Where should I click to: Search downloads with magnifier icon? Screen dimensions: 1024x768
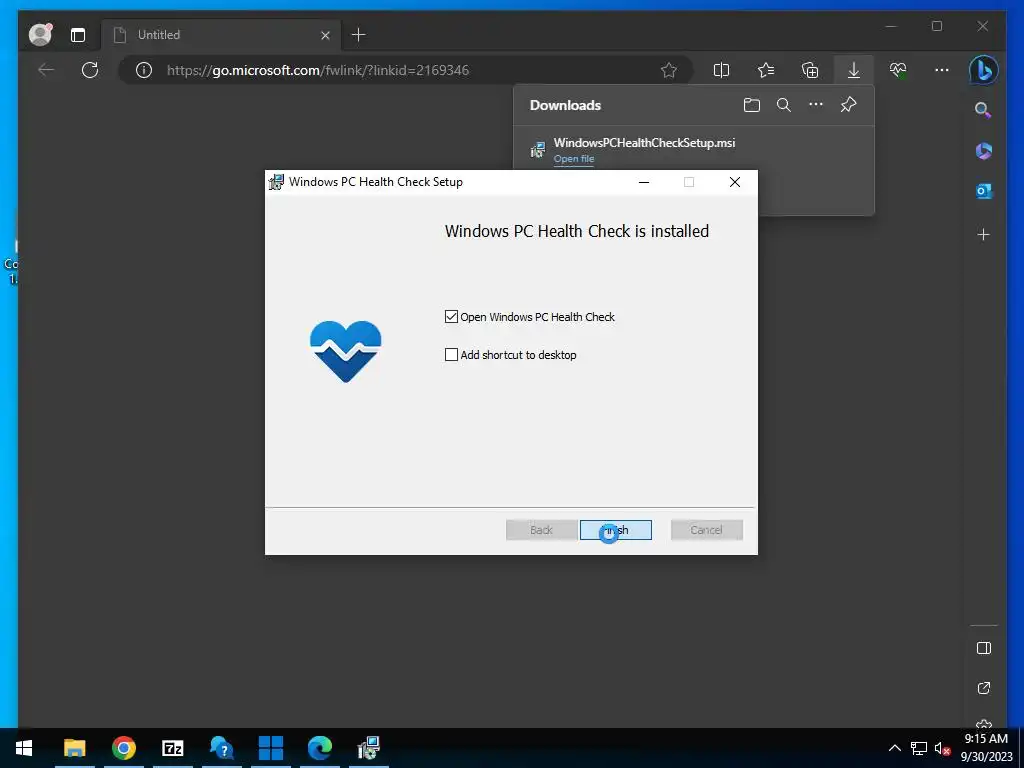pyautogui.click(x=784, y=105)
